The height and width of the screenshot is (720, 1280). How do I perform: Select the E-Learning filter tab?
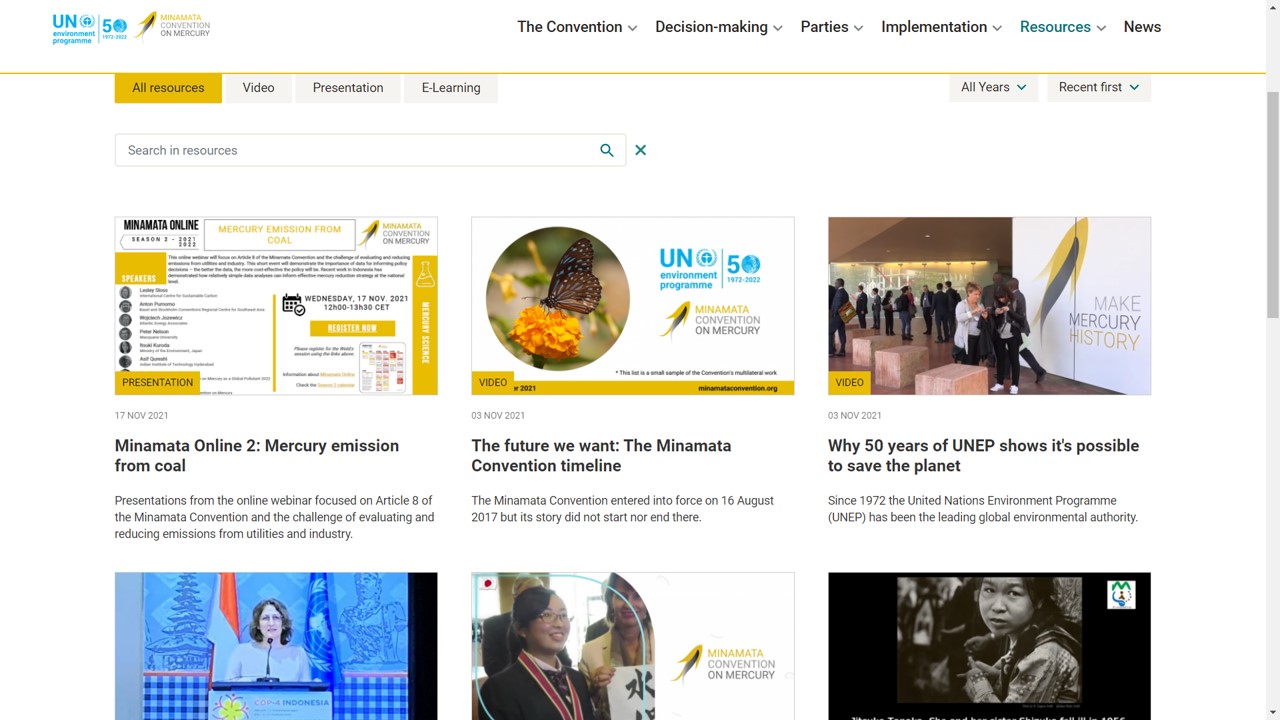pos(451,88)
